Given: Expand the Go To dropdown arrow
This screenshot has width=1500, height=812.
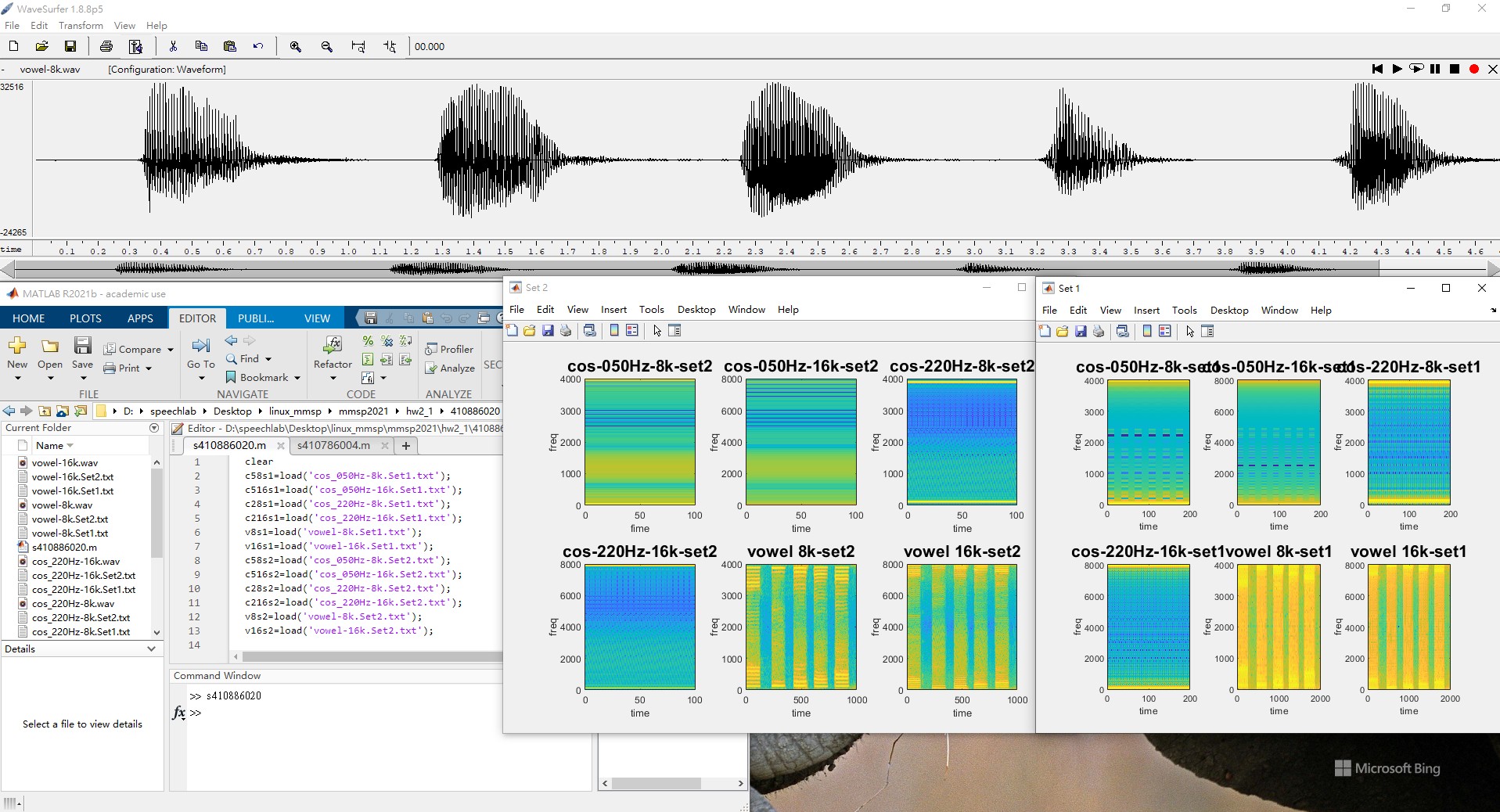Looking at the screenshot, I should [201, 379].
